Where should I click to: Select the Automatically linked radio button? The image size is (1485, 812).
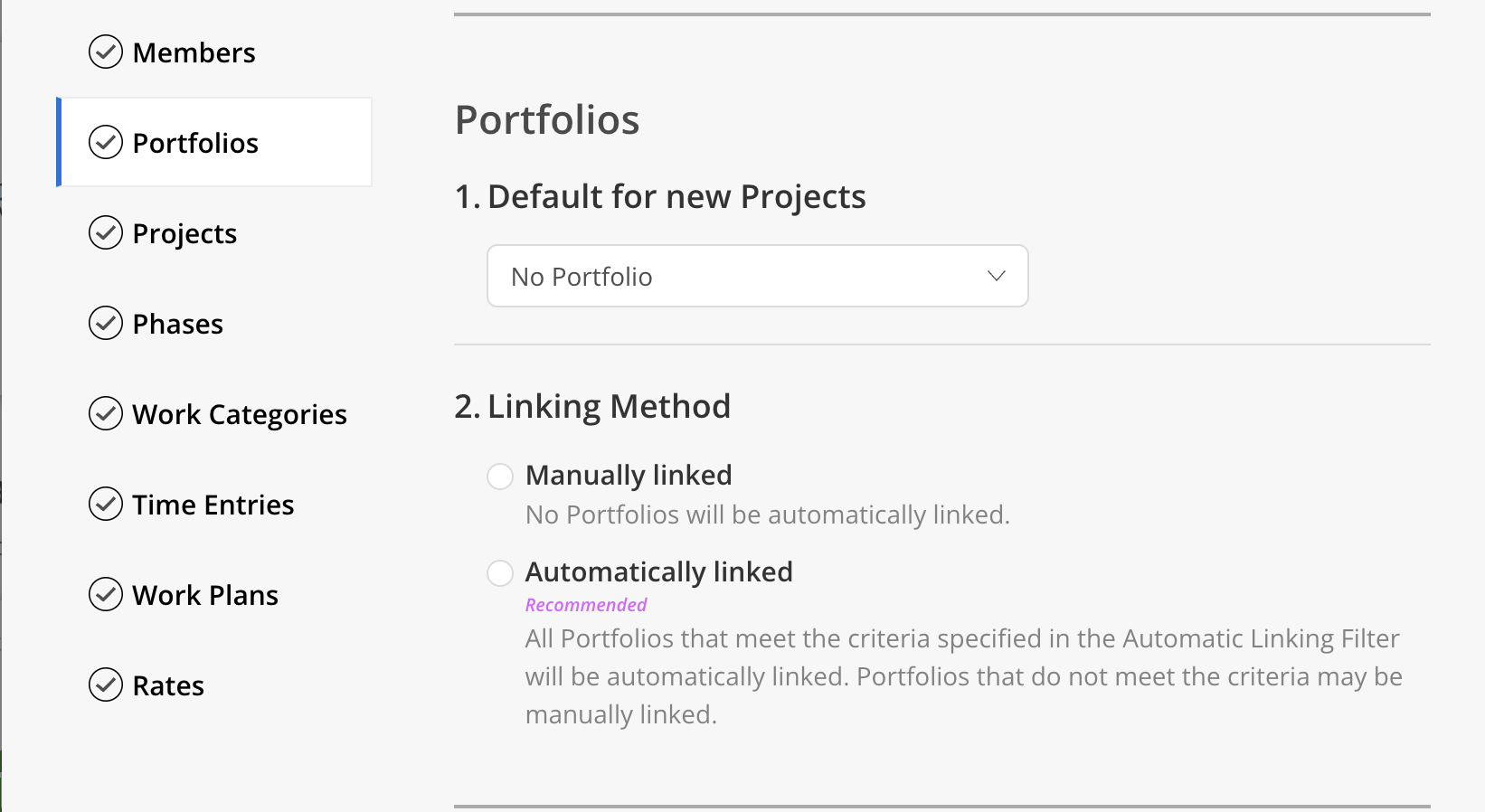500,572
